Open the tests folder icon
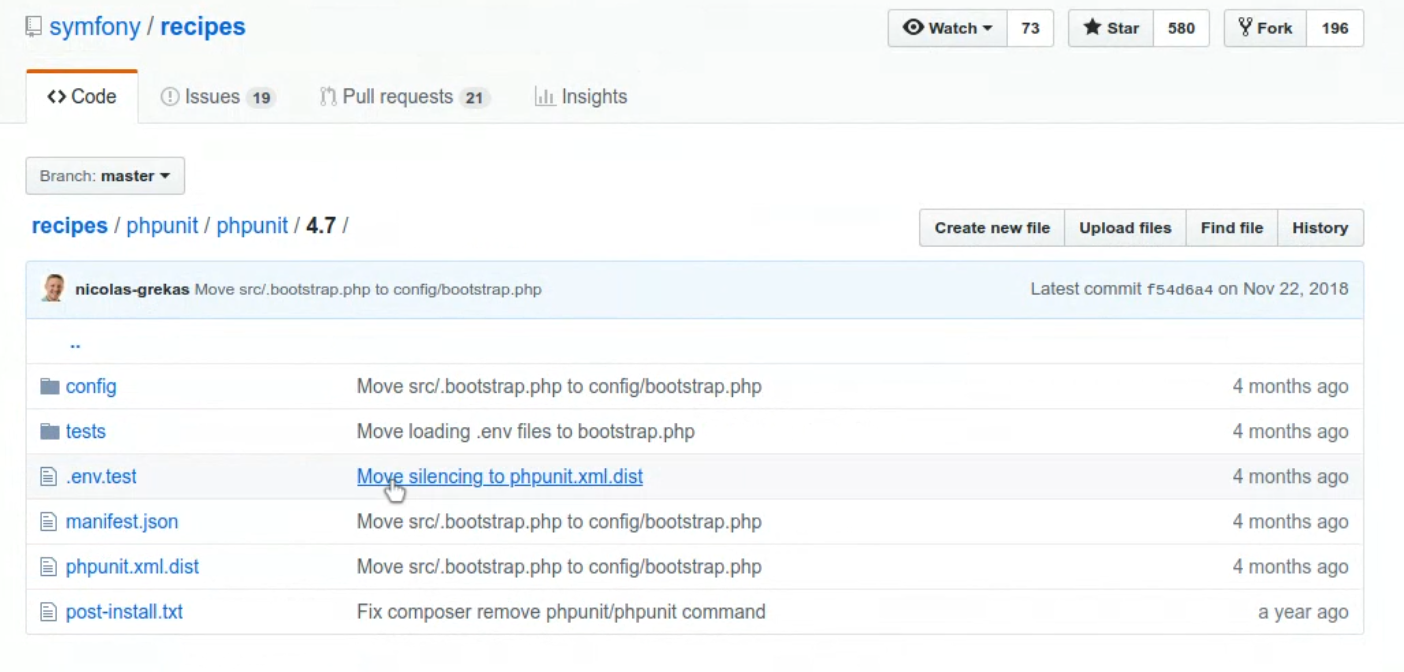This screenshot has width=1404, height=672. 49,431
